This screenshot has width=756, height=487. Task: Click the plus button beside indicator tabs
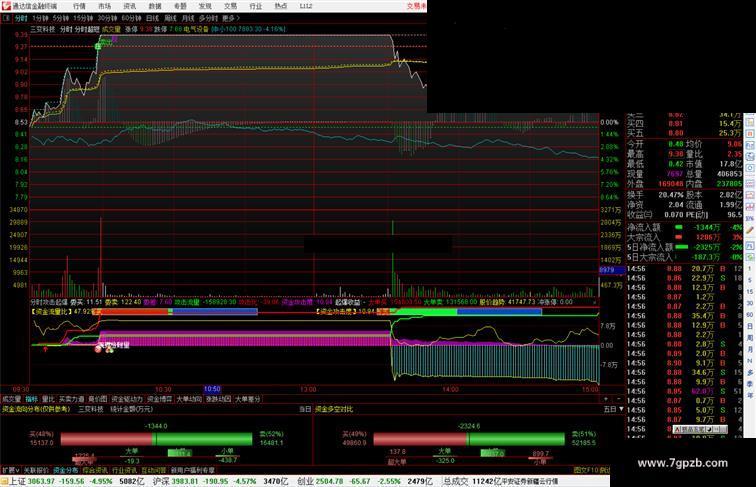pos(606,399)
